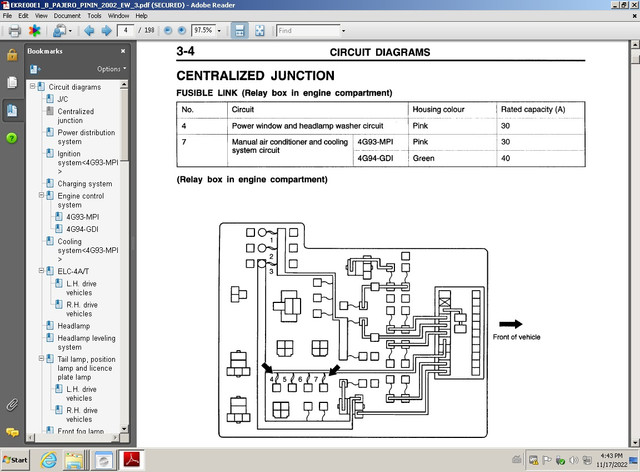This screenshot has height=472, width=640.
Task: Open the View menu
Action: (41, 16)
